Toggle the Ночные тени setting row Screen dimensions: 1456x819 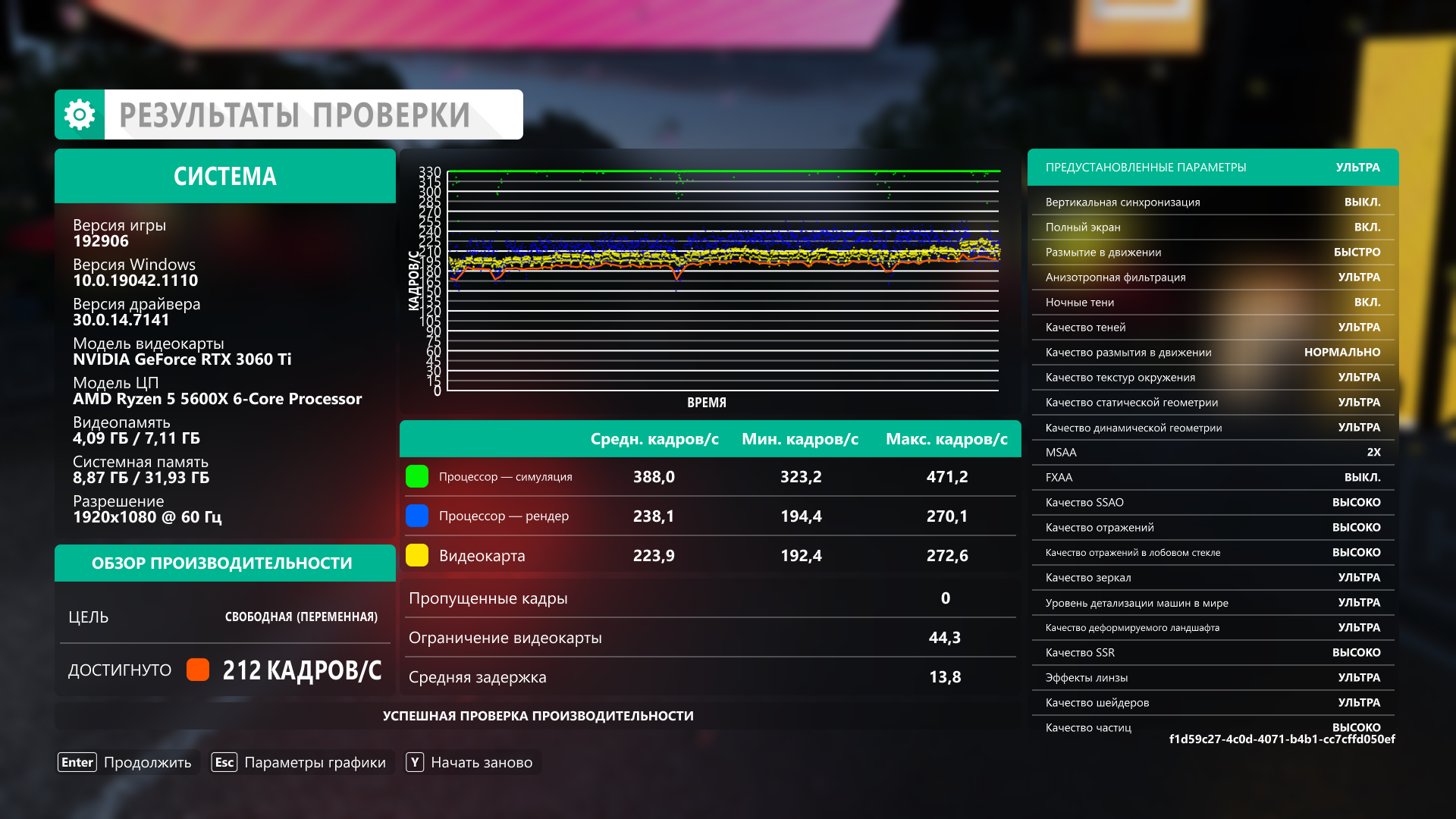pos(1213,302)
